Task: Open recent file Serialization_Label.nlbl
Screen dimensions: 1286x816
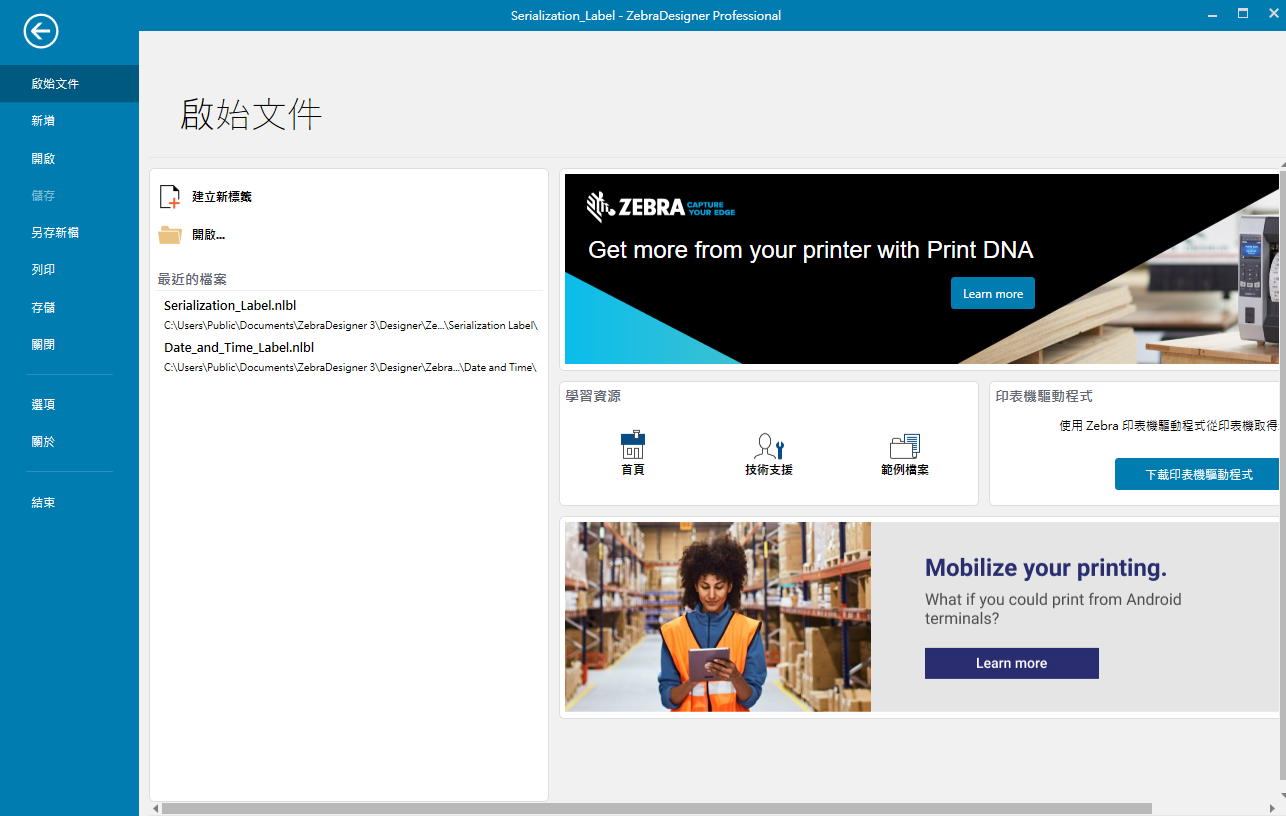Action: pyautogui.click(x=230, y=306)
